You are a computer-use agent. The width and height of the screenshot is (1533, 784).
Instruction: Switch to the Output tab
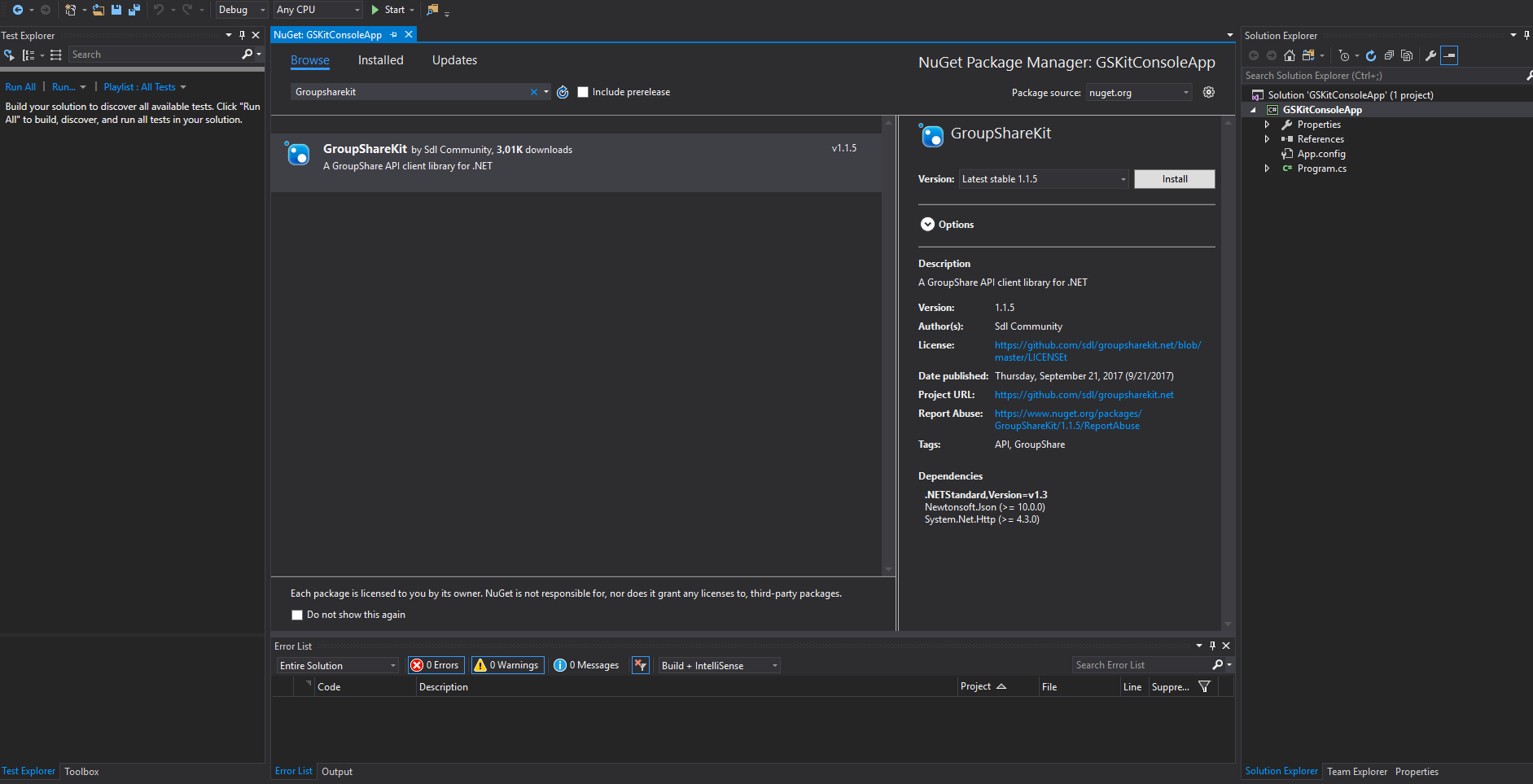(337, 772)
